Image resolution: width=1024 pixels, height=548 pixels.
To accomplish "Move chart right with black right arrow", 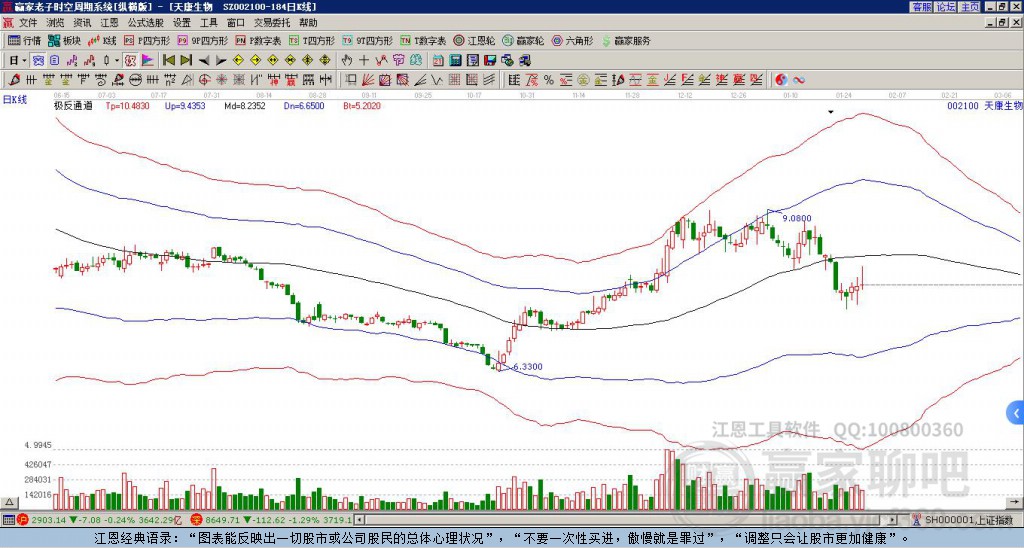I will pyautogui.click(x=221, y=61).
